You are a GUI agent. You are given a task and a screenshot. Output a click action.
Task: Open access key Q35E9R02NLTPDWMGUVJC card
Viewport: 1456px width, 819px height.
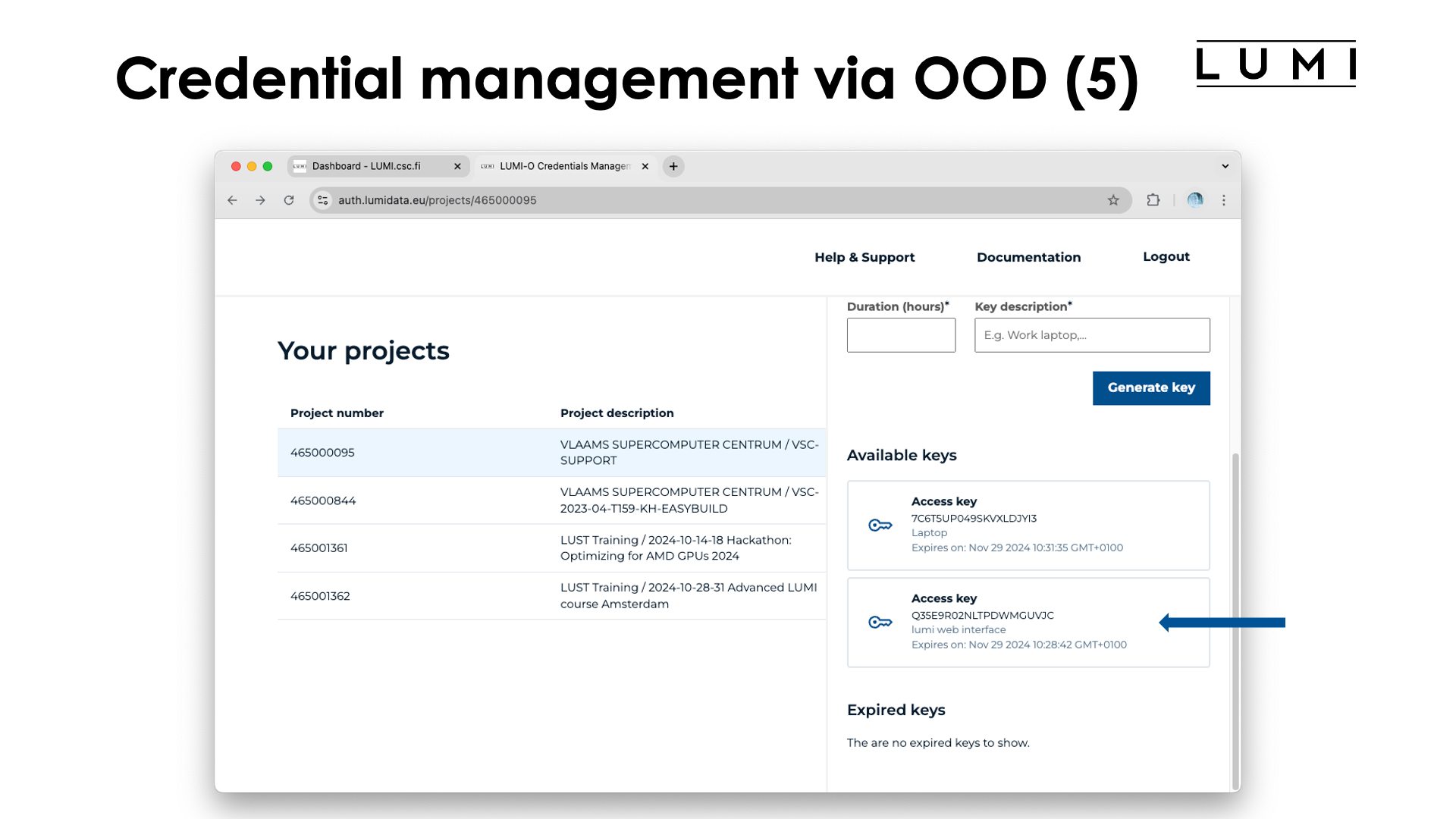click(x=1028, y=623)
